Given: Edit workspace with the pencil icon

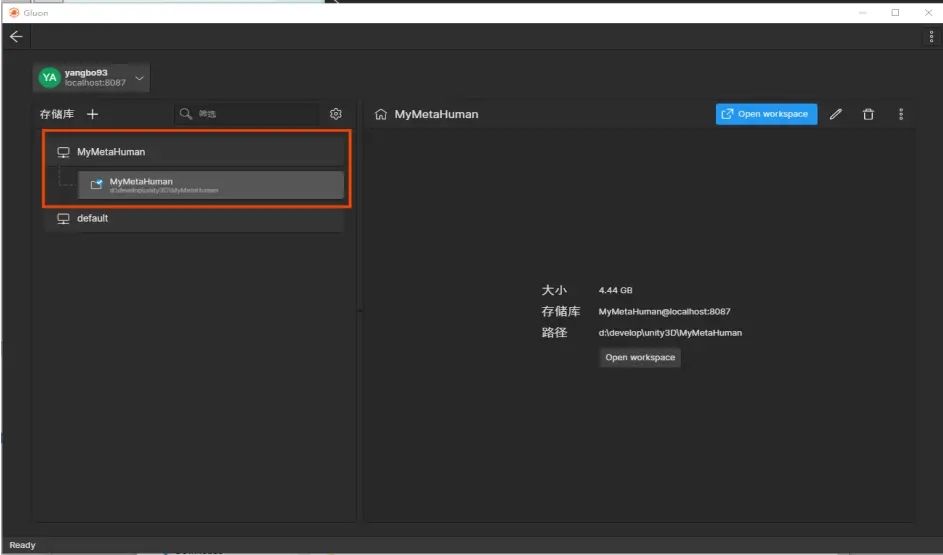Looking at the screenshot, I should [x=836, y=114].
